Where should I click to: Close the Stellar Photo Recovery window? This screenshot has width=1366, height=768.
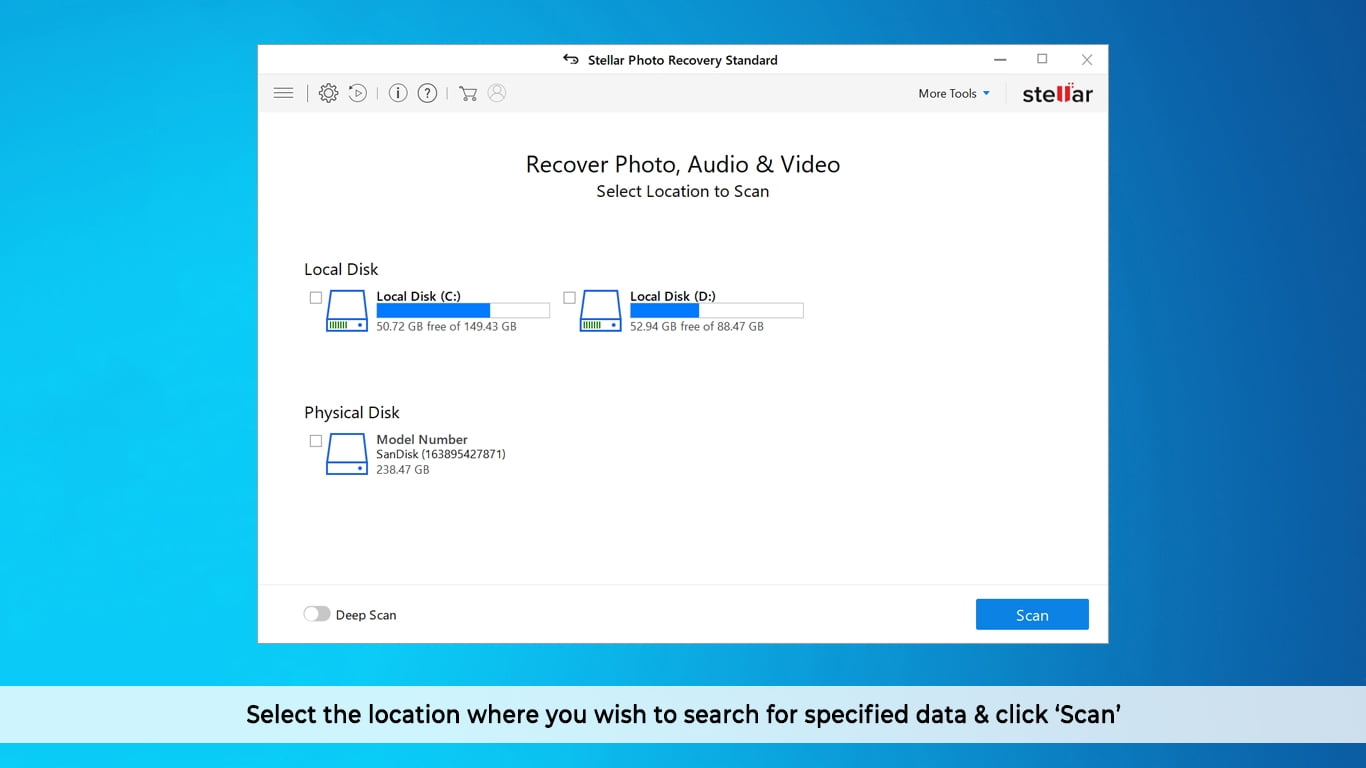(1087, 60)
